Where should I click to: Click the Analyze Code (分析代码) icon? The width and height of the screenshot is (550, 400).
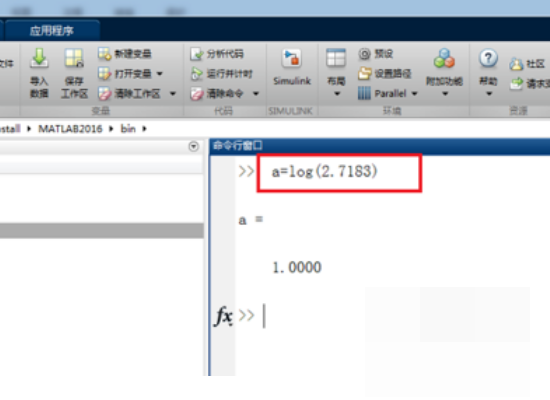(x=197, y=54)
